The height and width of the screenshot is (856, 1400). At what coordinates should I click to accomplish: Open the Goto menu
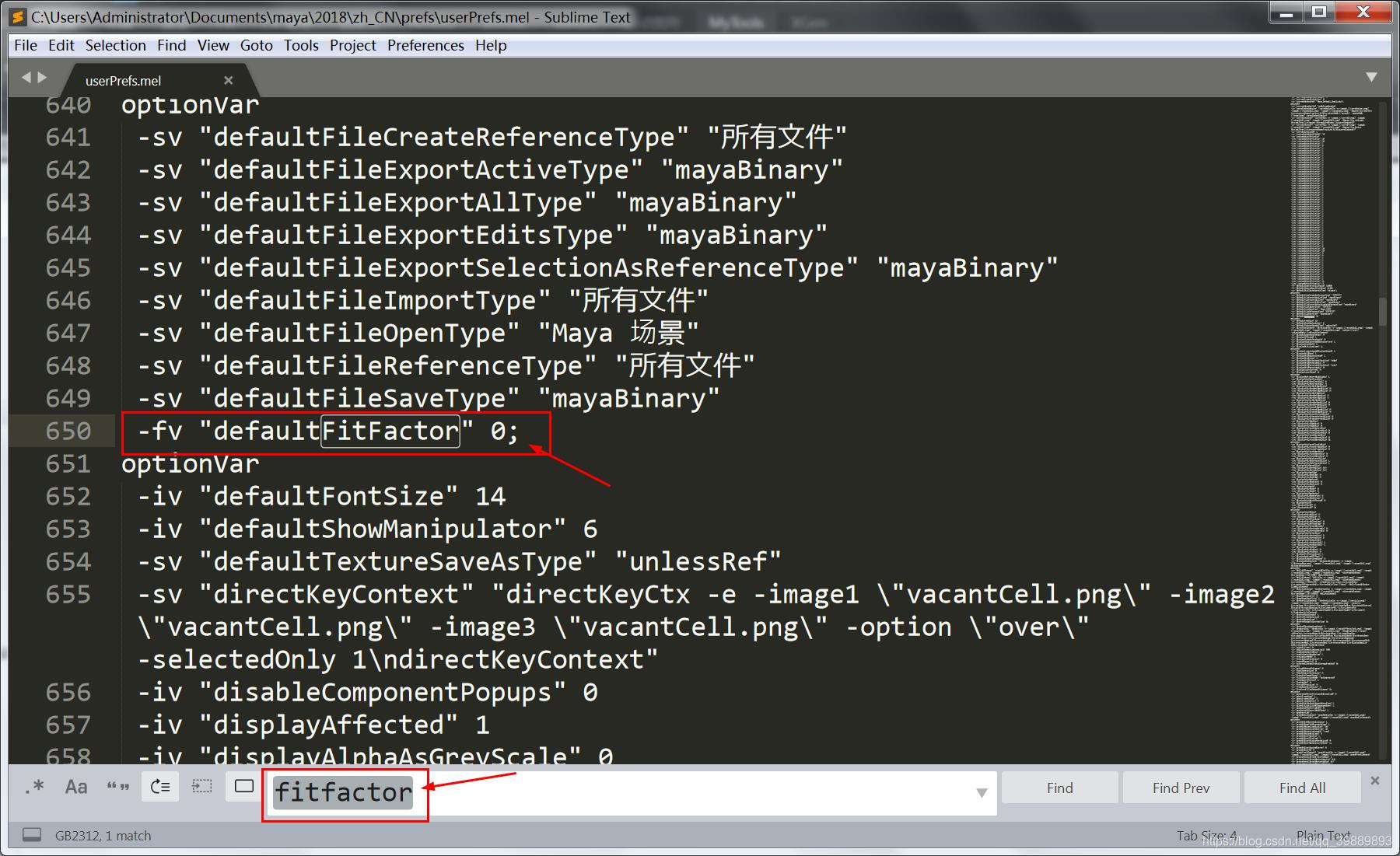257,45
